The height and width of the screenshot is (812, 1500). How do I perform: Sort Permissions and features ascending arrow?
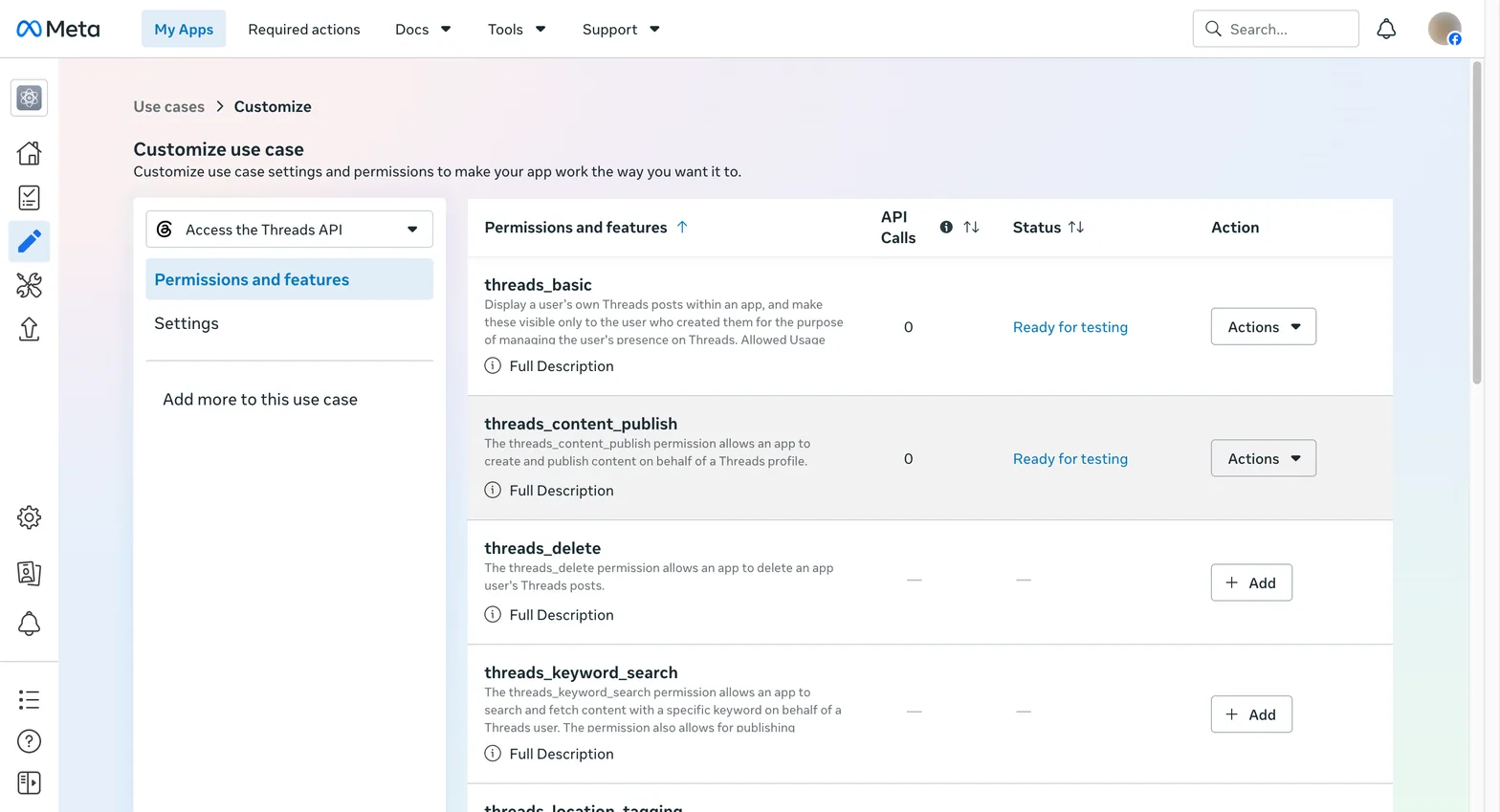pos(682,227)
